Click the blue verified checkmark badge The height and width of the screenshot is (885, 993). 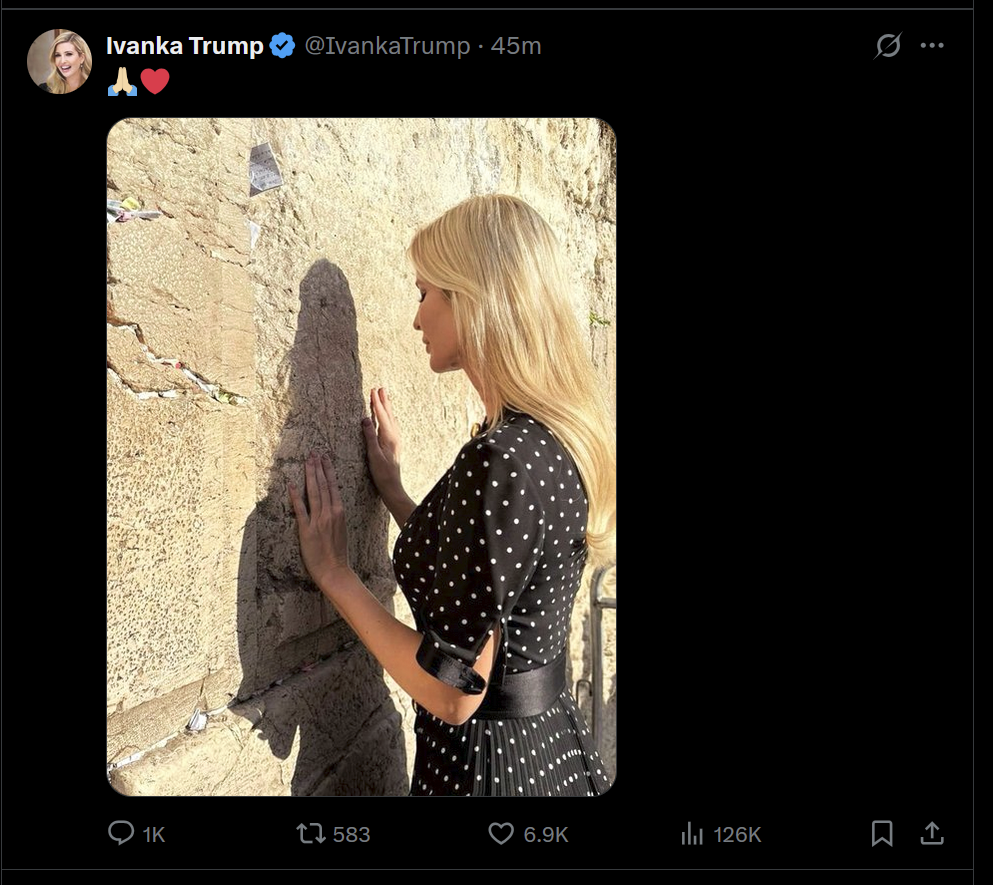pyautogui.click(x=283, y=46)
